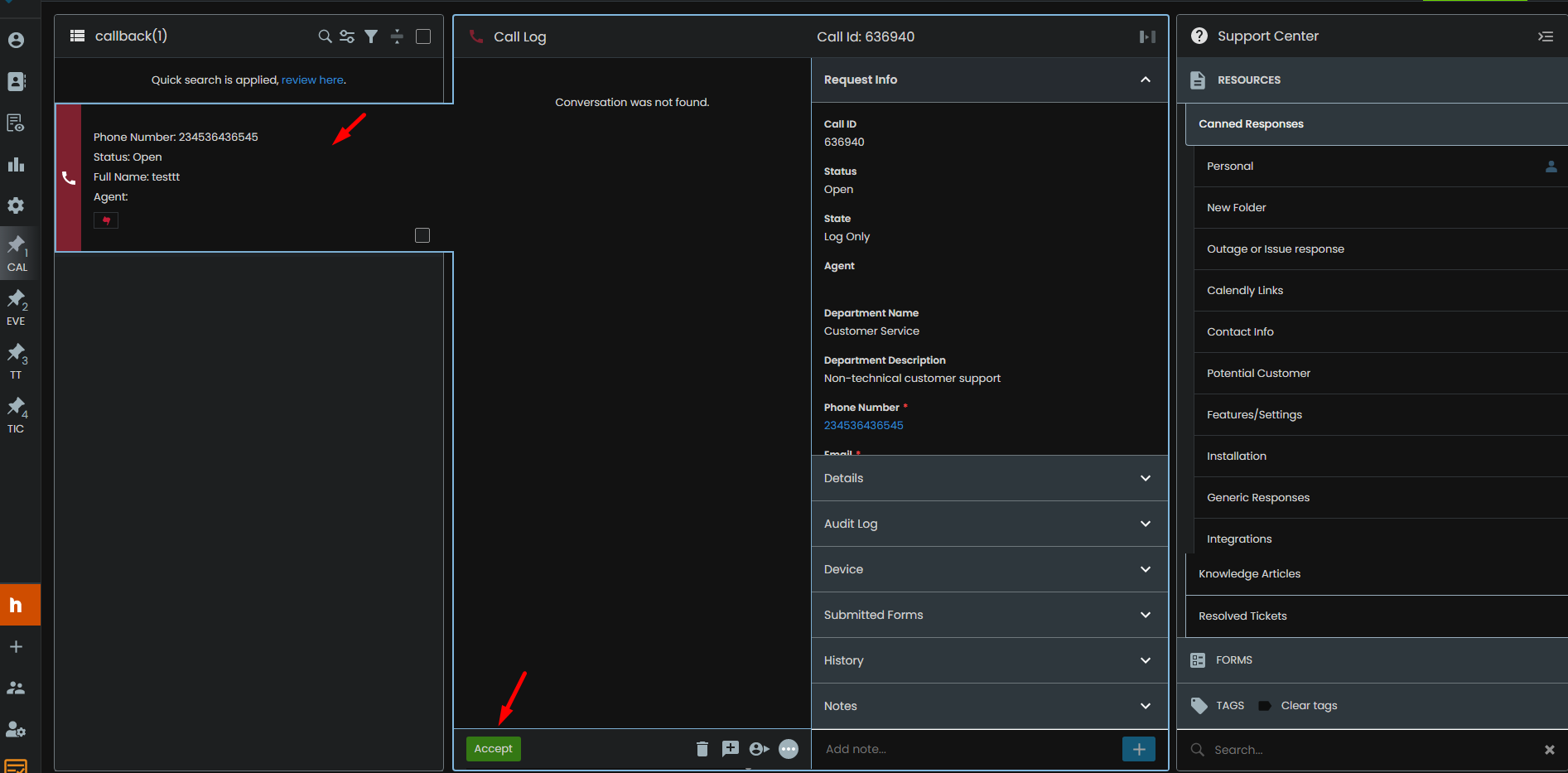Image resolution: width=1568 pixels, height=773 pixels.
Task: Select the Outage or Issue response folder
Action: click(1275, 249)
